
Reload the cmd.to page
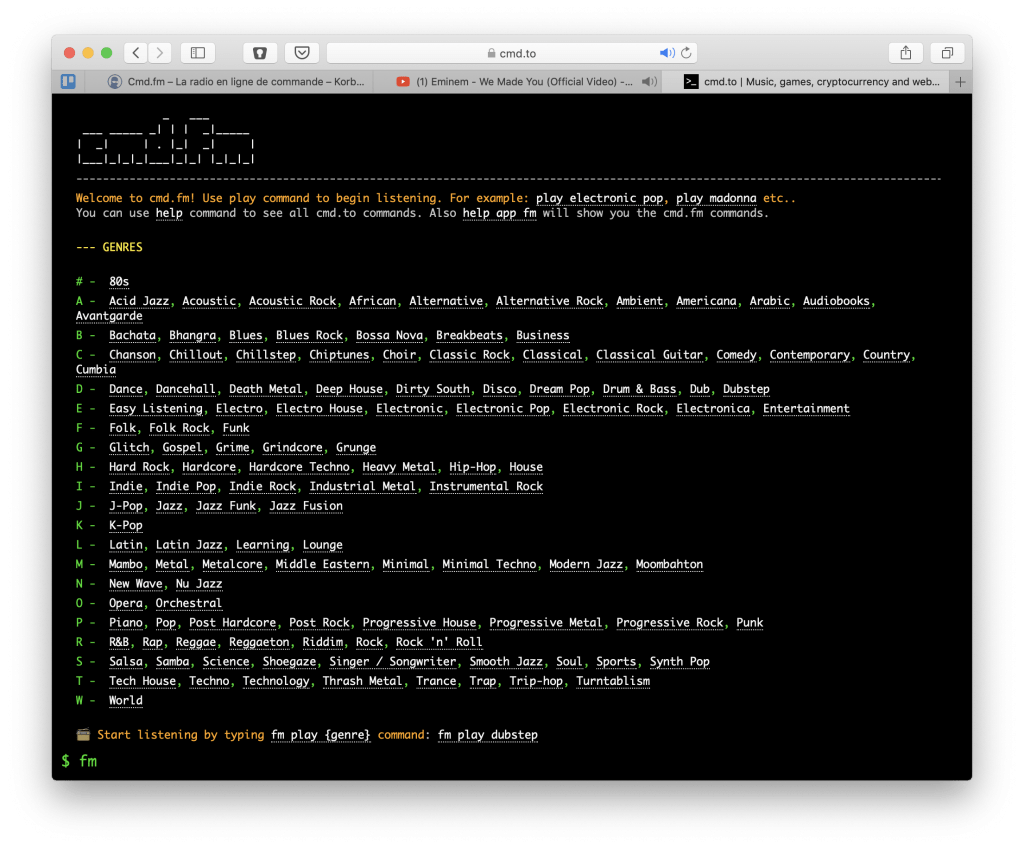point(686,53)
